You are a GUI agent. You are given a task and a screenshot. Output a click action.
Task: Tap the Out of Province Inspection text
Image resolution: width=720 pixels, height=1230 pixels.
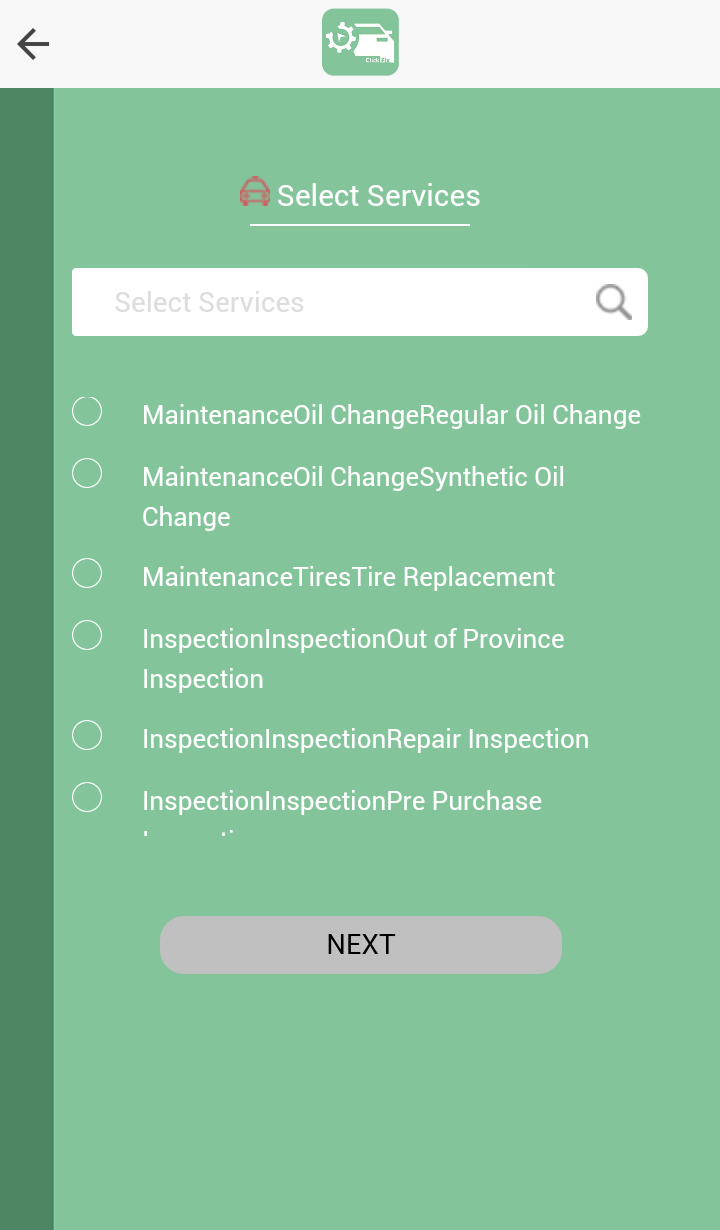(353, 658)
